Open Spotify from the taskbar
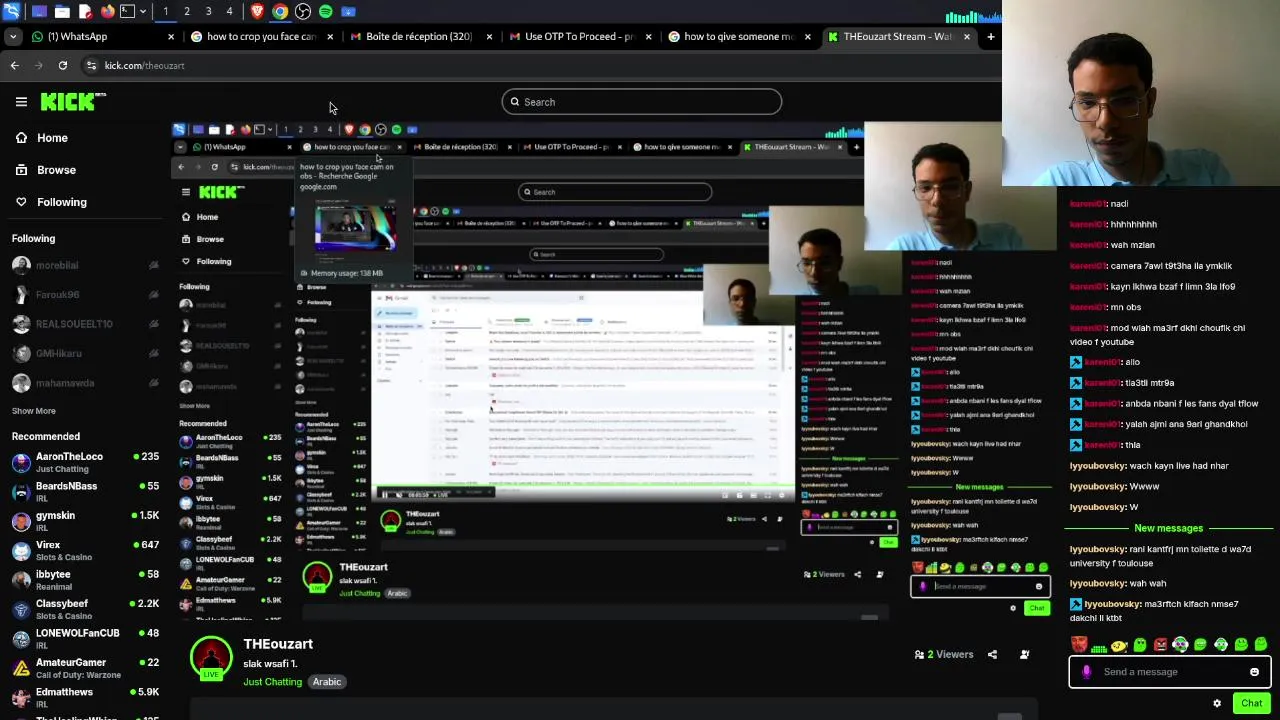The height and width of the screenshot is (720, 1280). pyautogui.click(x=326, y=12)
